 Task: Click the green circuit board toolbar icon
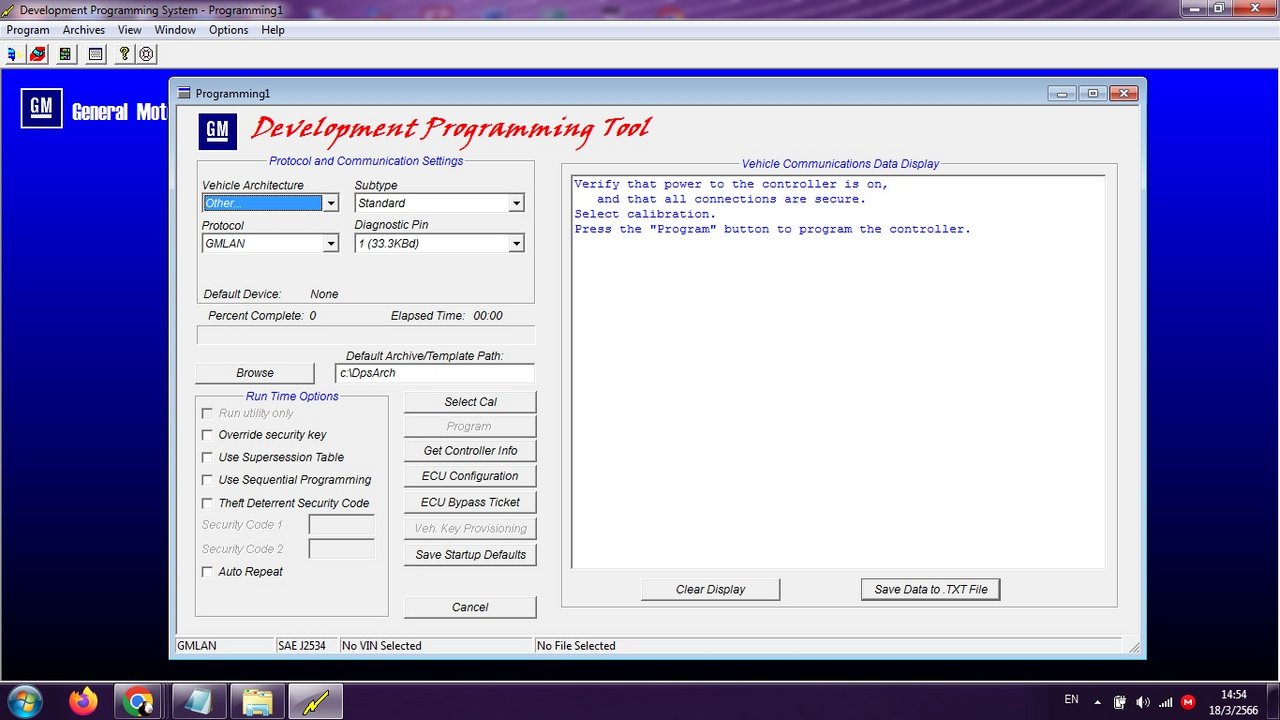66,54
